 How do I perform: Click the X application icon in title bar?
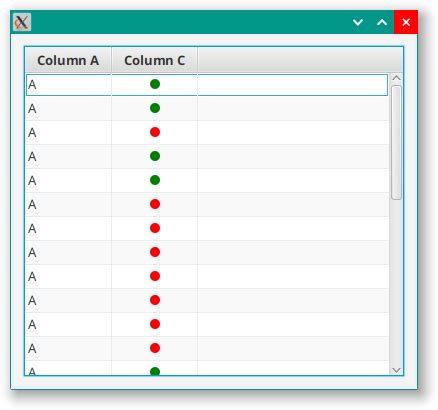[x=22, y=22]
